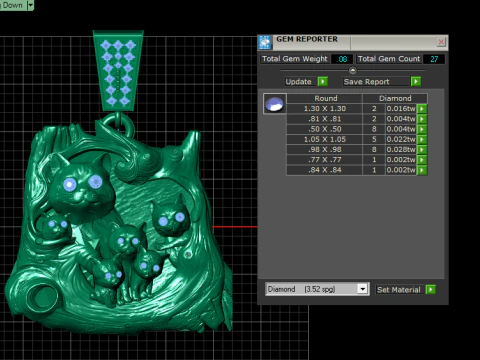Select the .84 X .84 size cell
480x360 pixels.
tap(325, 170)
